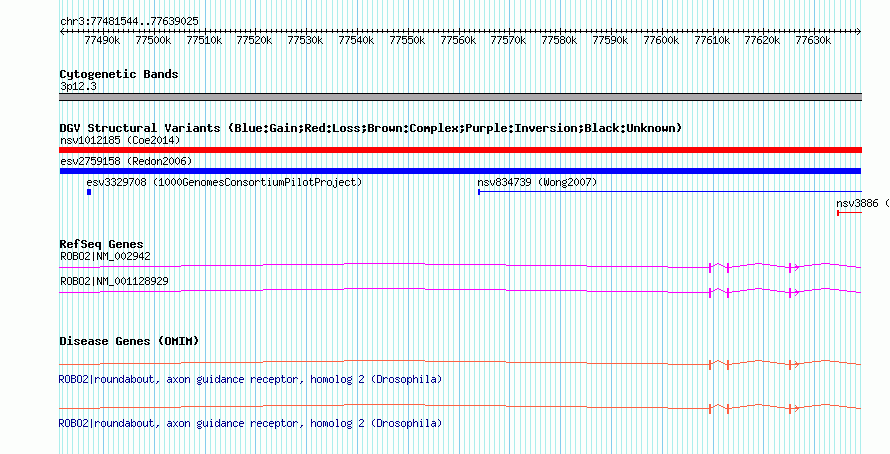Viewport: 890px width, 454px height.
Task: Click the chr3:77481544..77639025 coordinate label
Action: pos(129,22)
